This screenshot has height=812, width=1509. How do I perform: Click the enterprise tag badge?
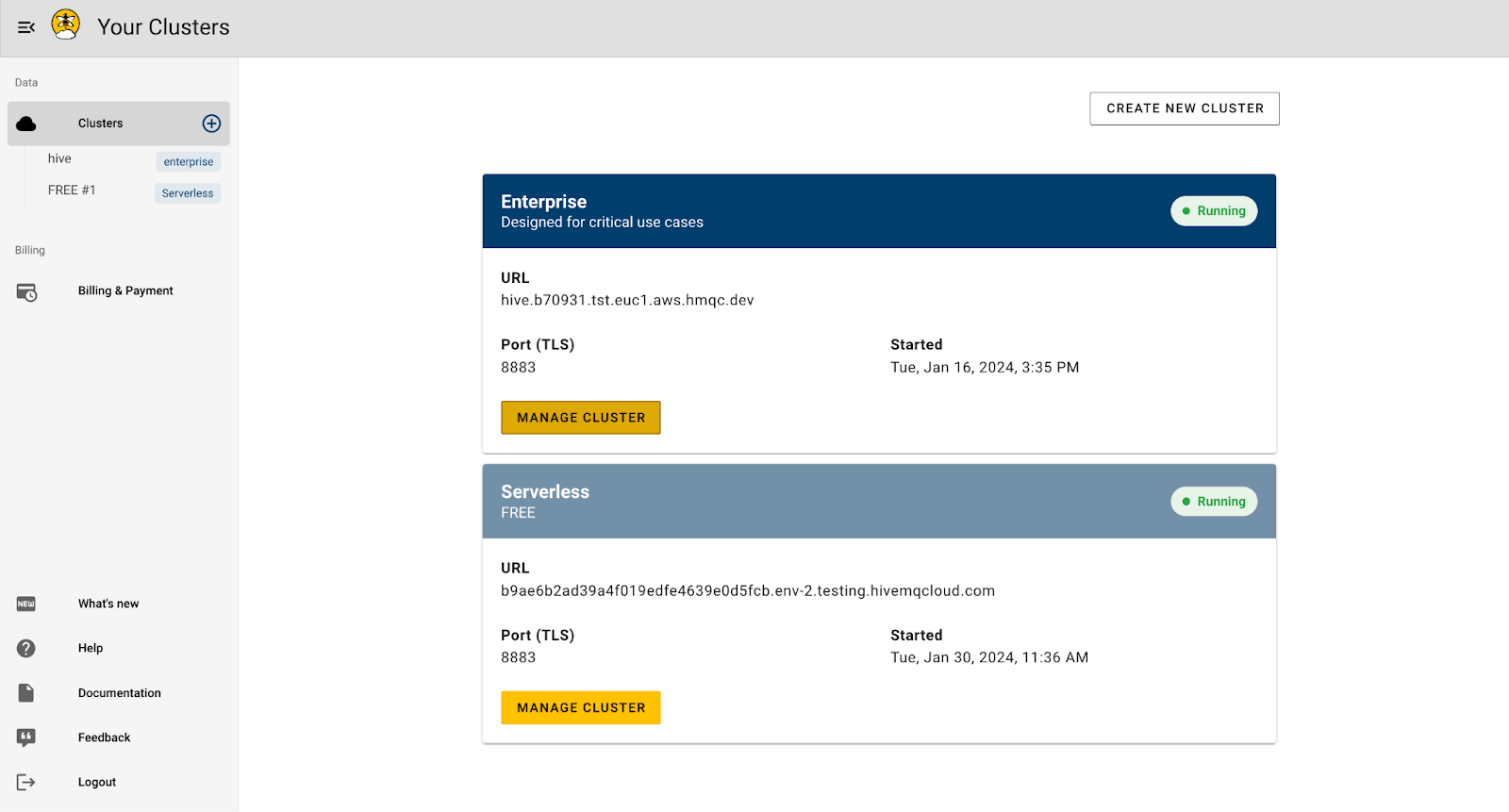point(189,162)
